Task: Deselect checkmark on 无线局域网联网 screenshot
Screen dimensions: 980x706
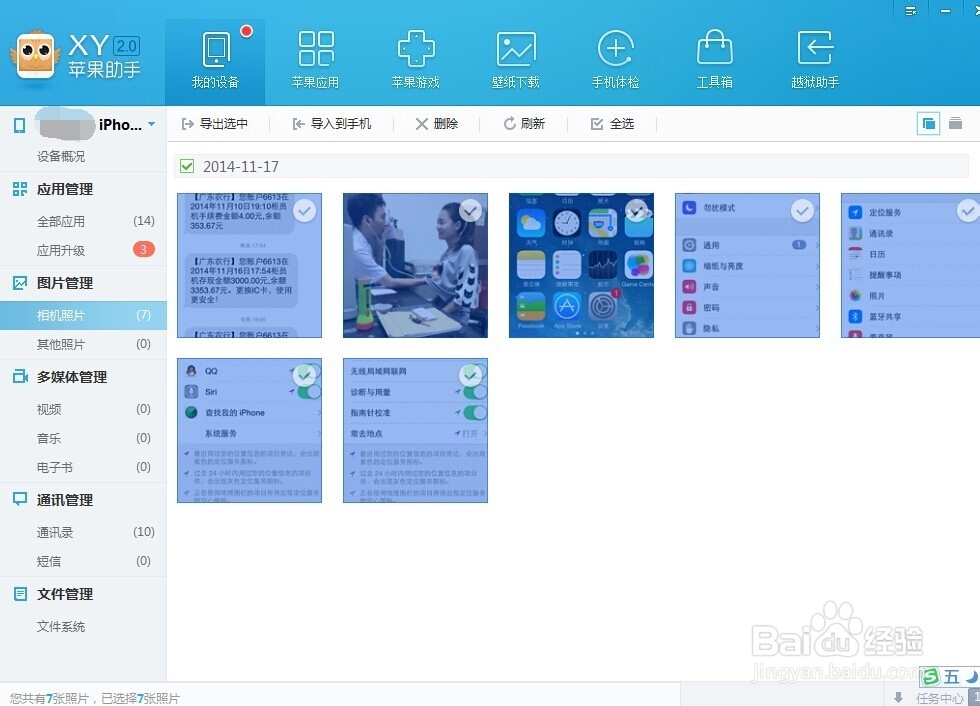Action: point(470,375)
